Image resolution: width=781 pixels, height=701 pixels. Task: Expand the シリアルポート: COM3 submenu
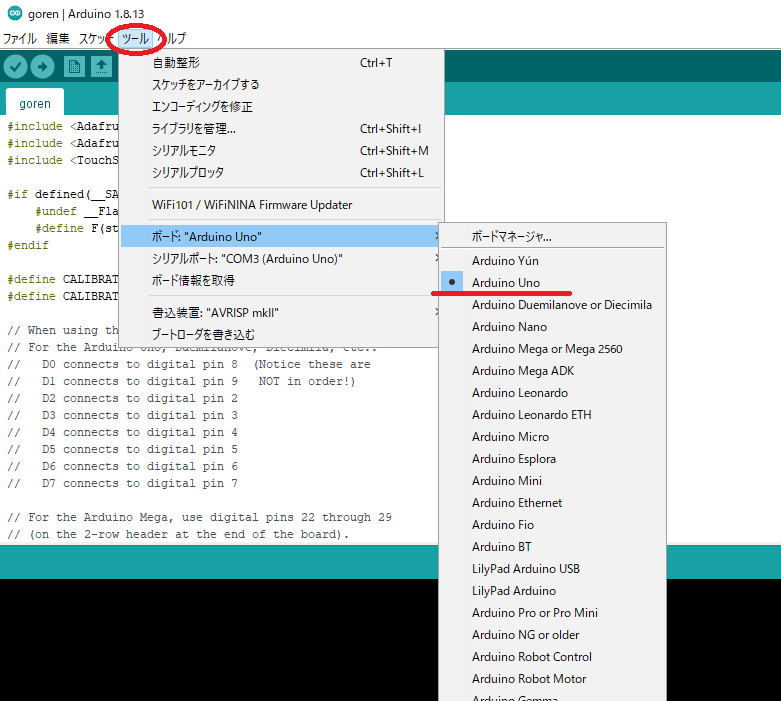pyautogui.click(x=280, y=259)
